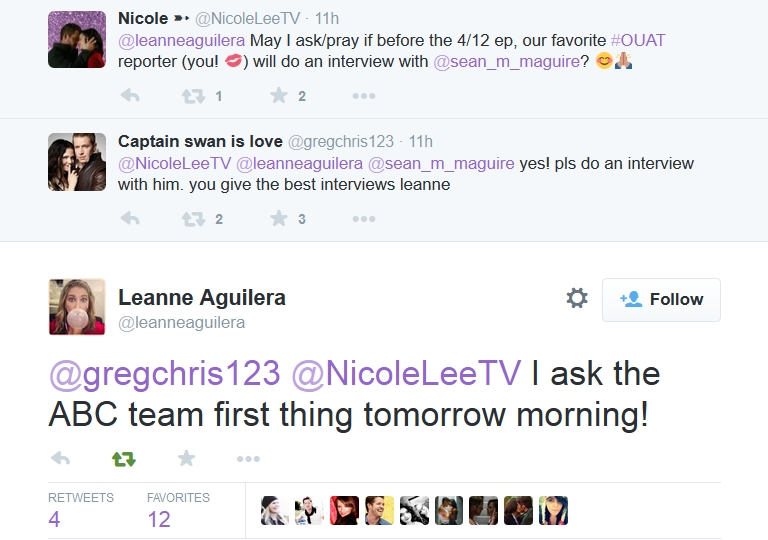This screenshot has width=768, height=540.
Task: Open more options on Nicole's tweet
Action: click(x=363, y=96)
